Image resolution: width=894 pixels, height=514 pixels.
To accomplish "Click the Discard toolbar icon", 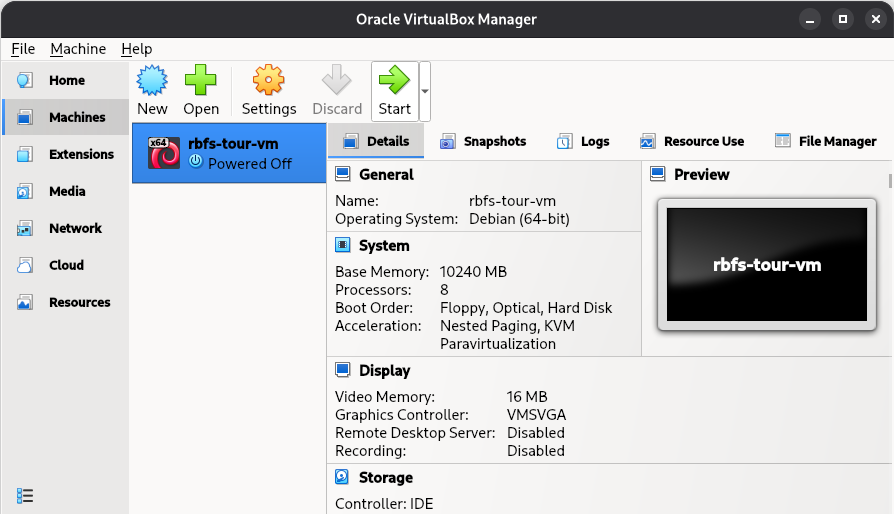I will pyautogui.click(x=337, y=80).
